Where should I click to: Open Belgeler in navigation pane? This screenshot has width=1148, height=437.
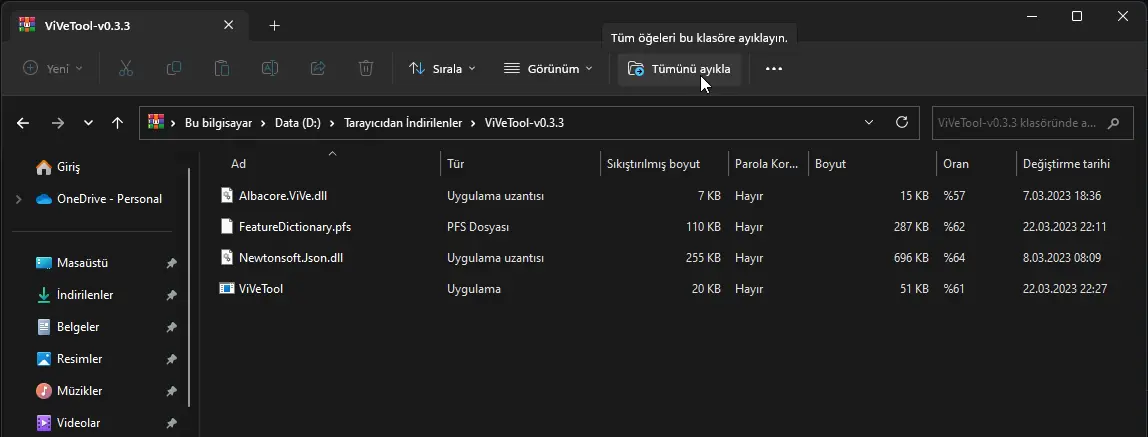(78, 327)
